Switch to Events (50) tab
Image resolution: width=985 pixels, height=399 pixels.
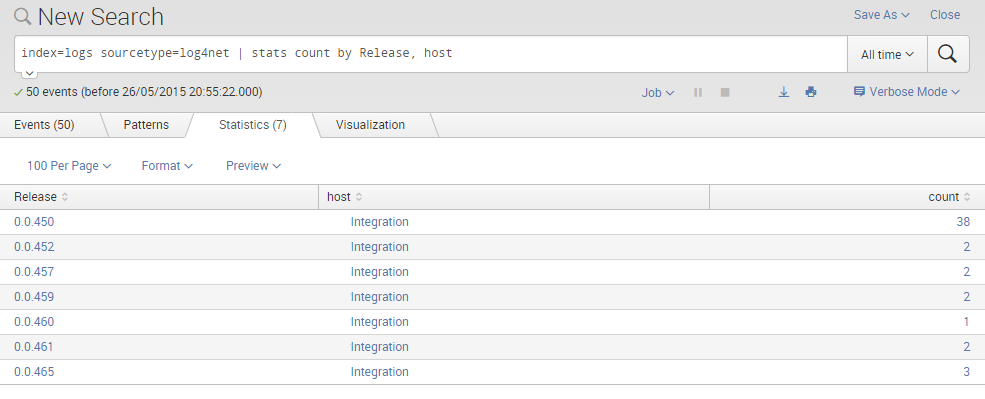coord(44,125)
